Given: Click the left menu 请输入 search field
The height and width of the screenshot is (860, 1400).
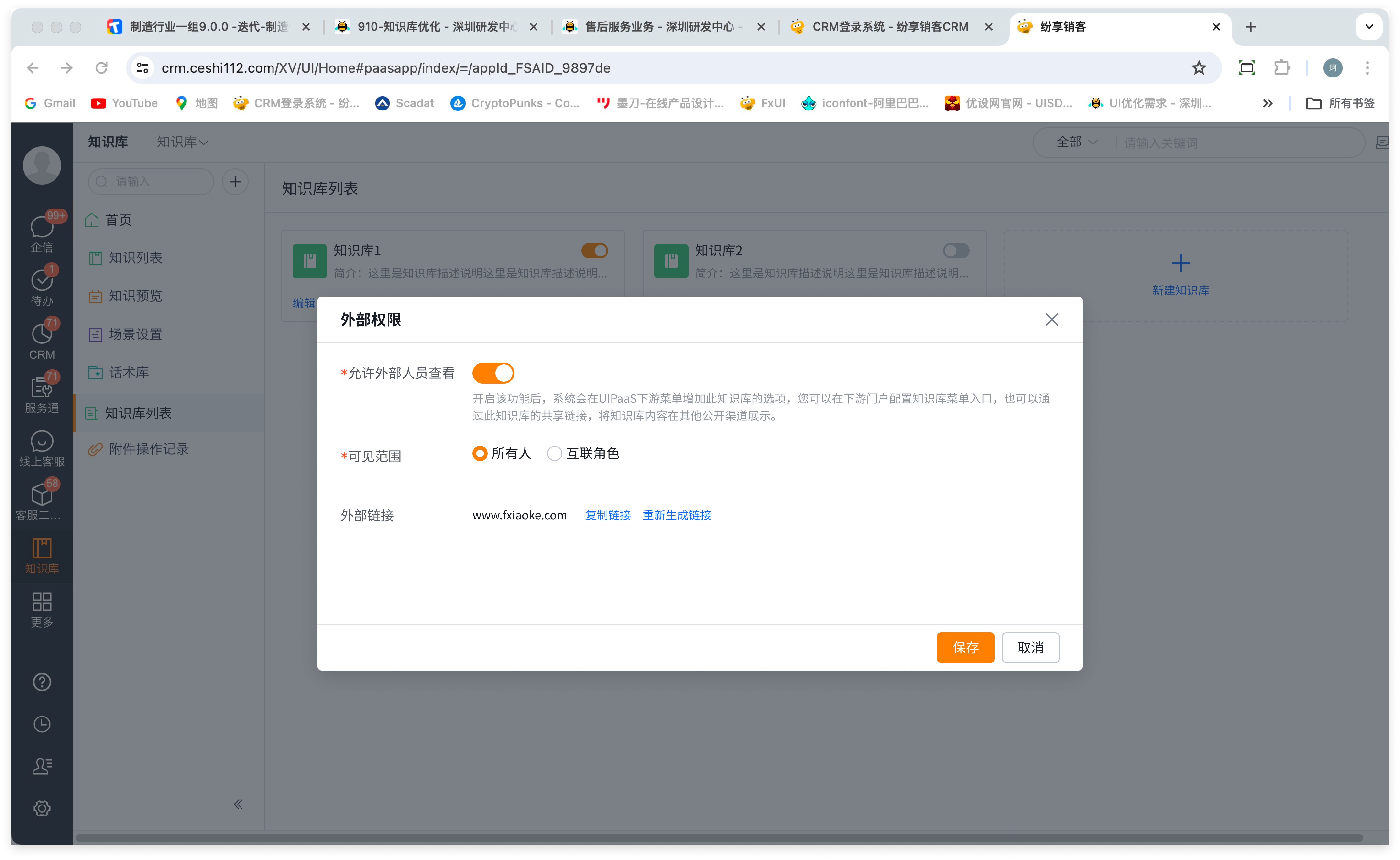Looking at the screenshot, I should [x=151, y=182].
